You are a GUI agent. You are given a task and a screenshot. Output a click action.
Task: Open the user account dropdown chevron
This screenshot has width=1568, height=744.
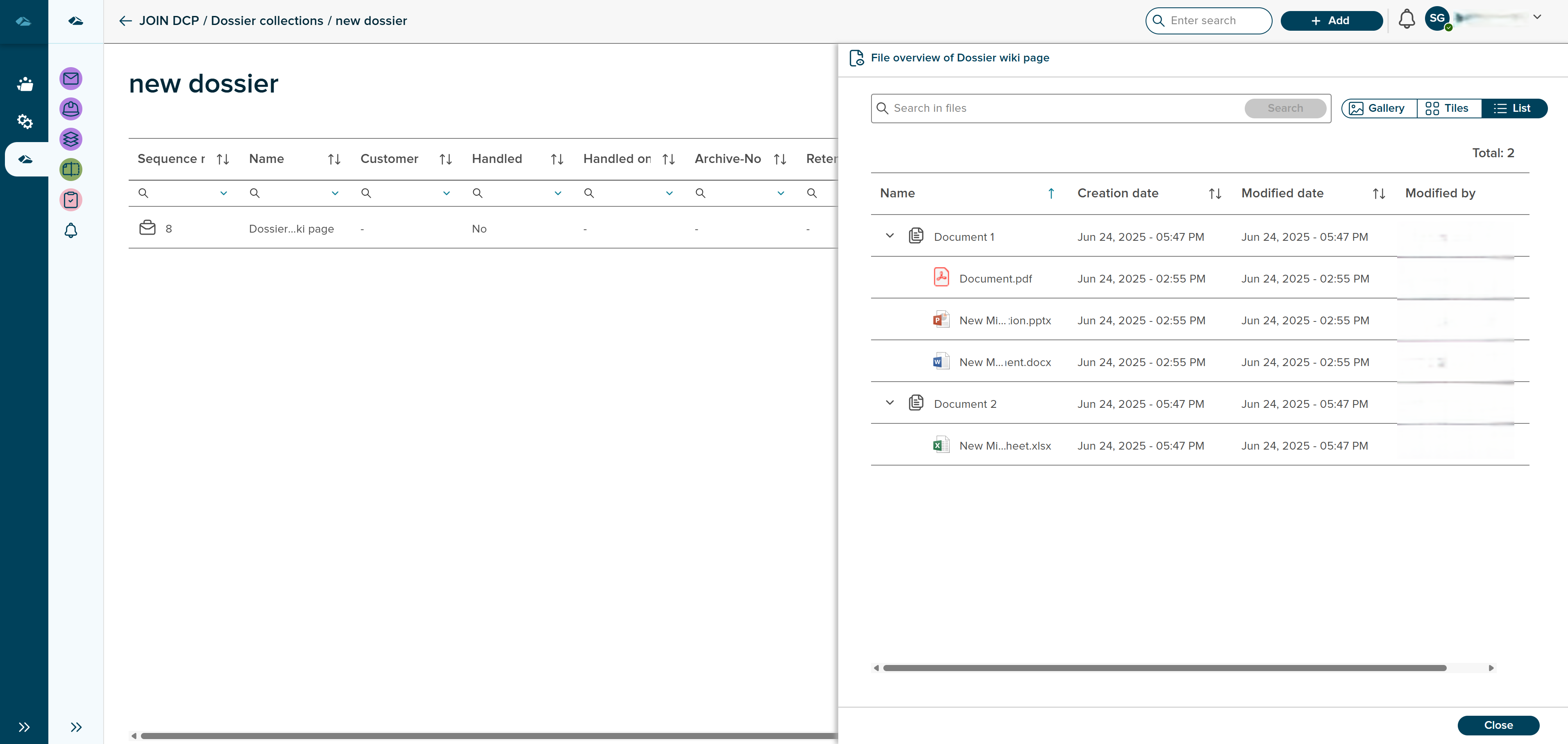1537,17
